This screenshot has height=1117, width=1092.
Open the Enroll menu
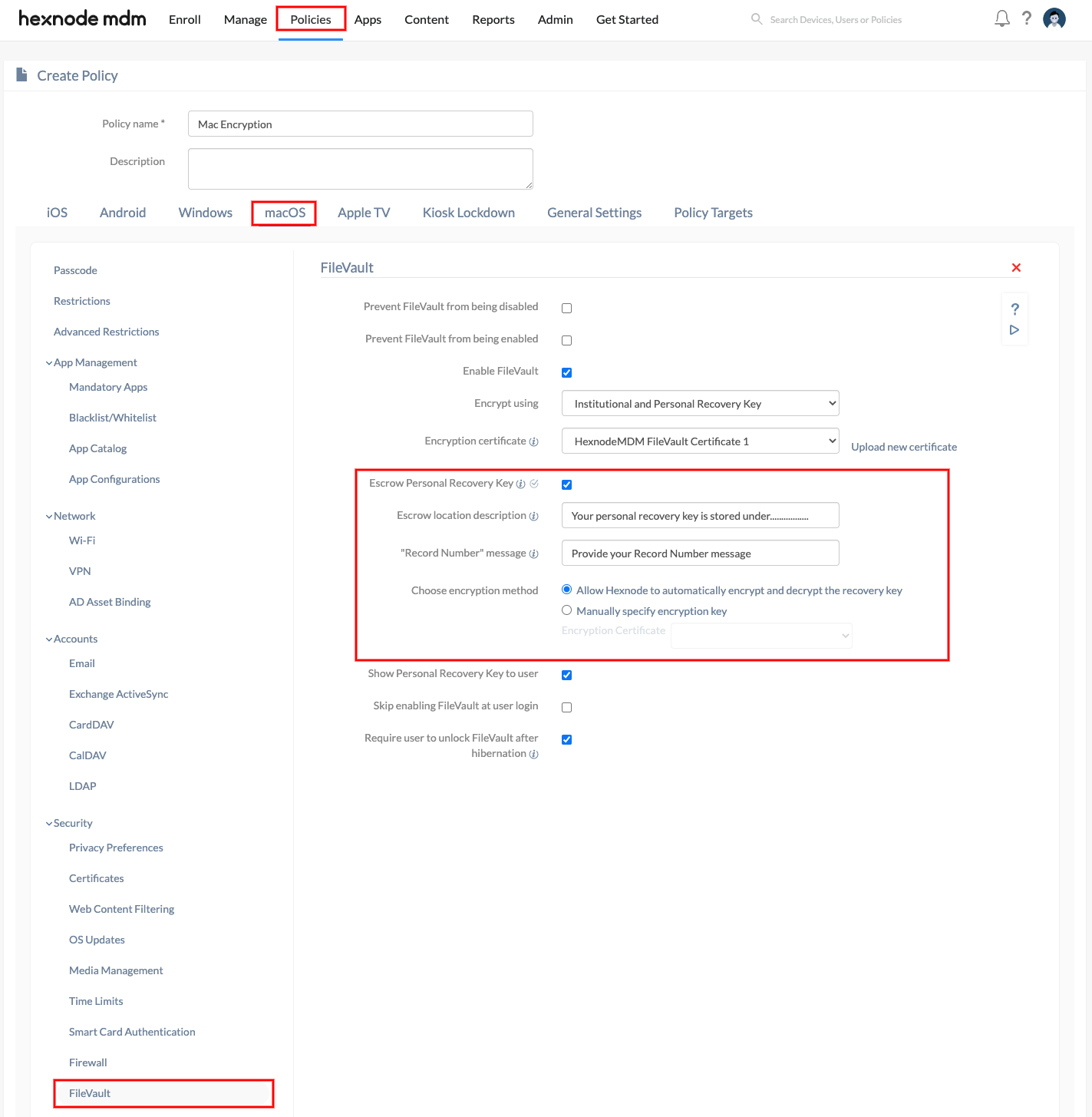(x=185, y=19)
